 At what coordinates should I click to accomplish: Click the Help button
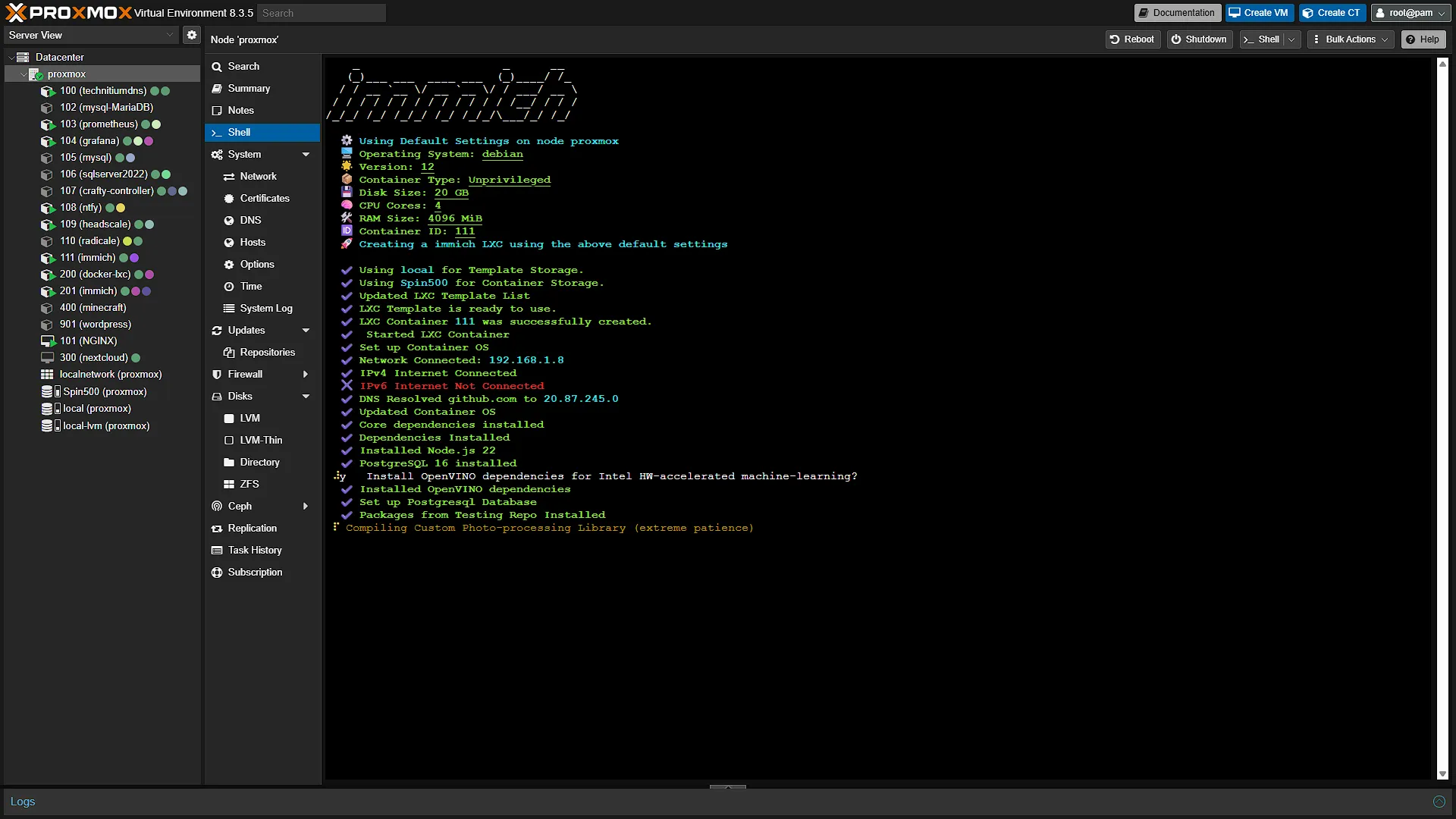pyautogui.click(x=1423, y=39)
